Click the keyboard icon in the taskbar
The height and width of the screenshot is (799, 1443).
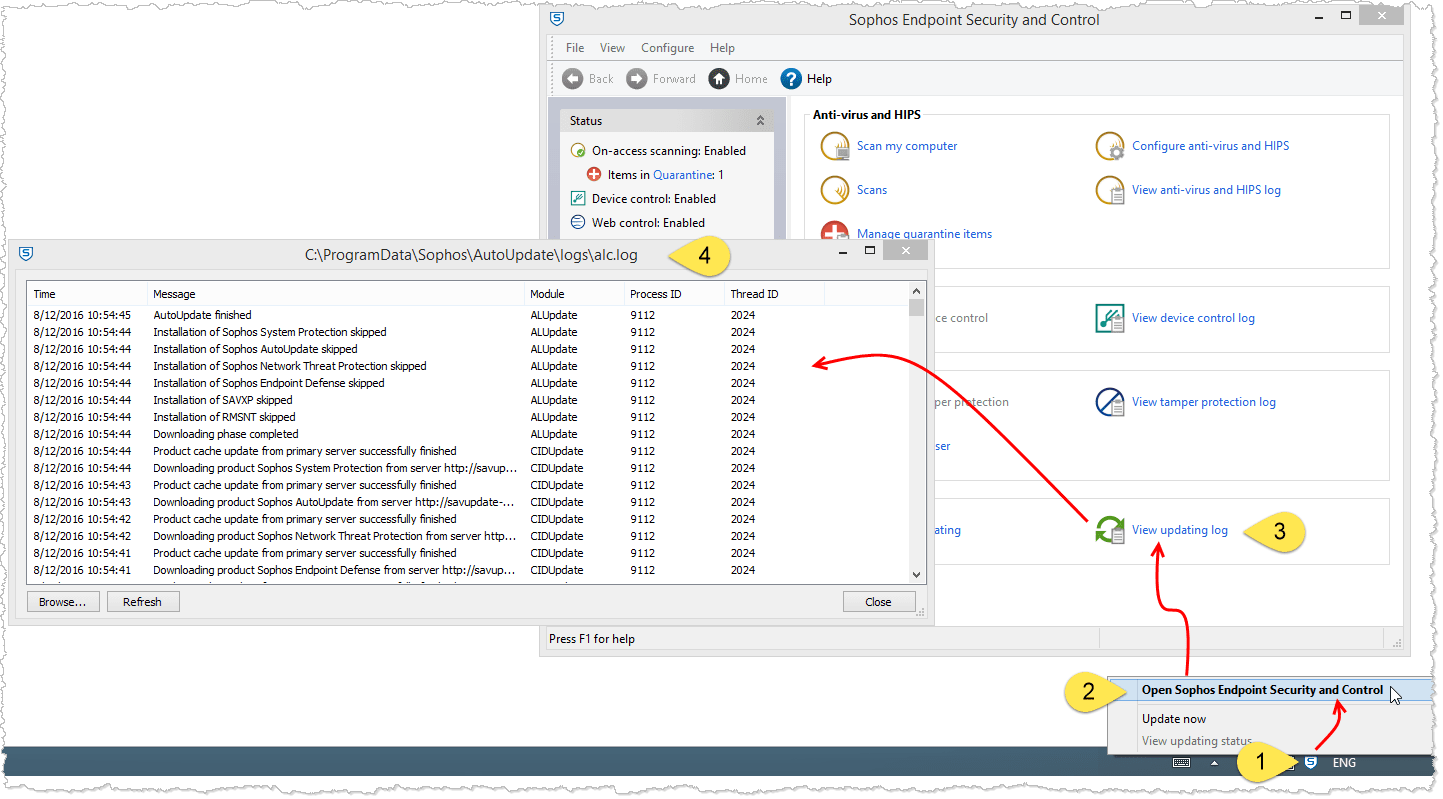coord(1181,763)
